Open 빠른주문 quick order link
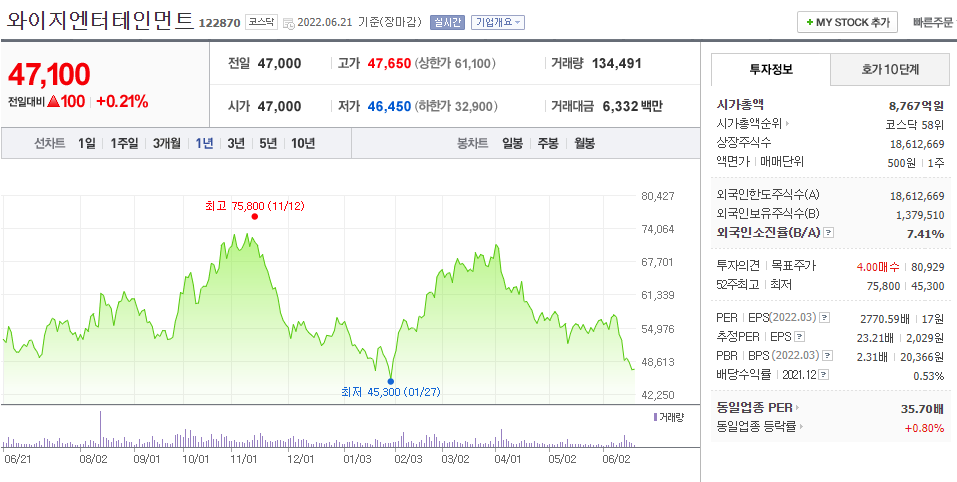This screenshot has height=482, width=957. click(x=933, y=23)
